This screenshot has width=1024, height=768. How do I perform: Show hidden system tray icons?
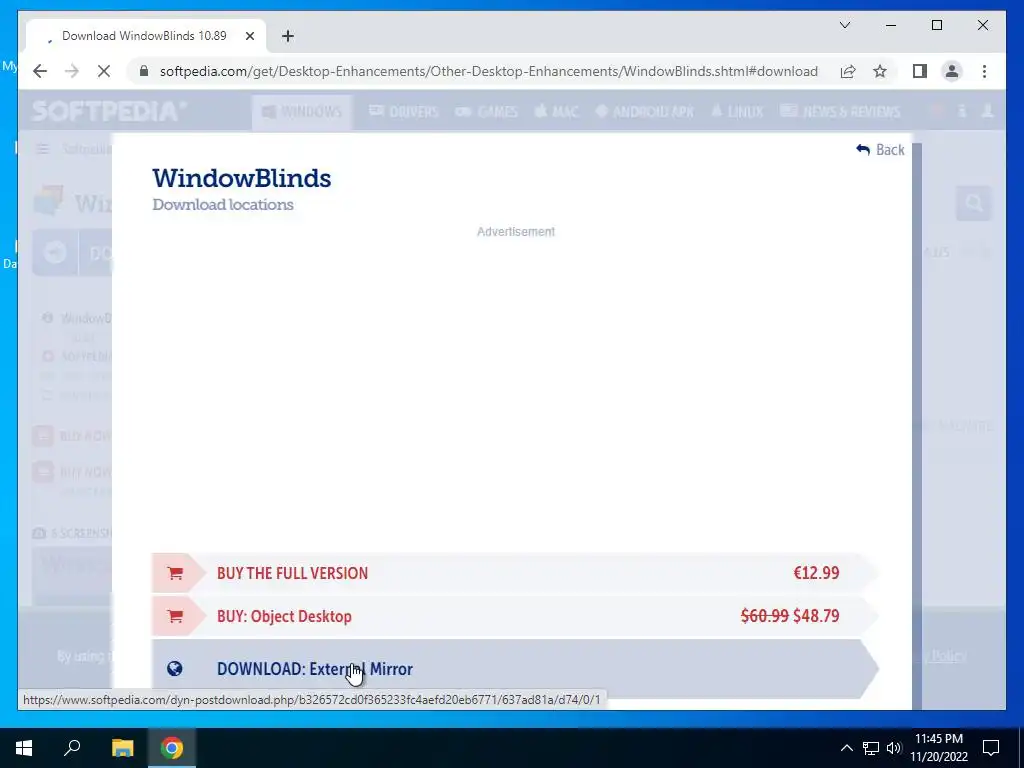pos(846,748)
